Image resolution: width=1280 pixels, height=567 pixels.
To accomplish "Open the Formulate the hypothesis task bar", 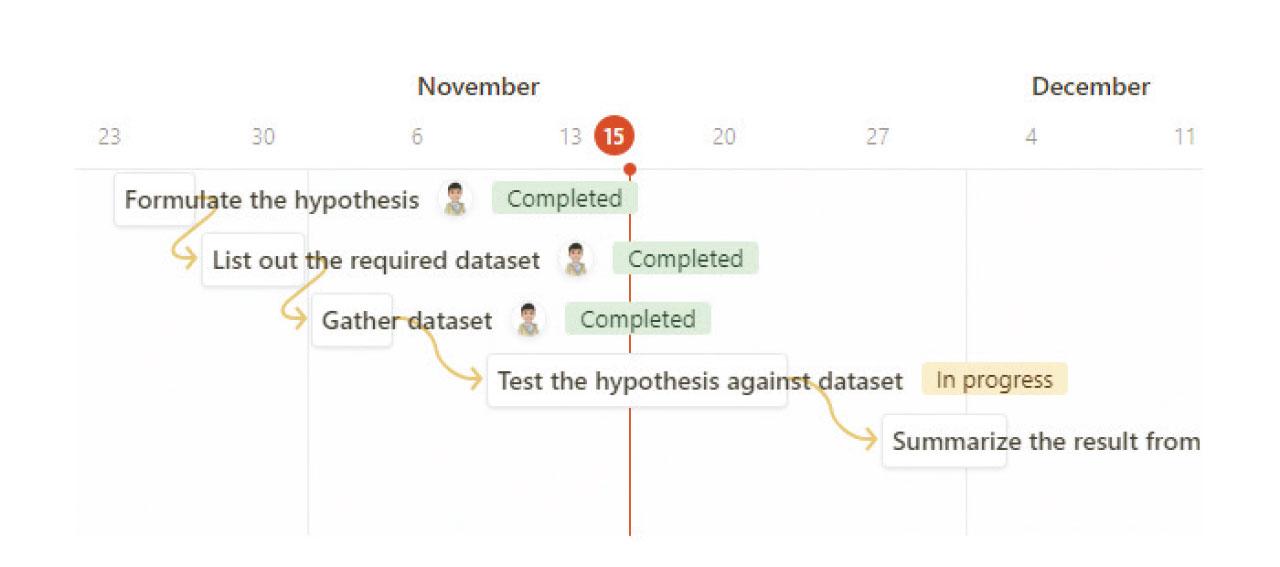I will point(155,200).
